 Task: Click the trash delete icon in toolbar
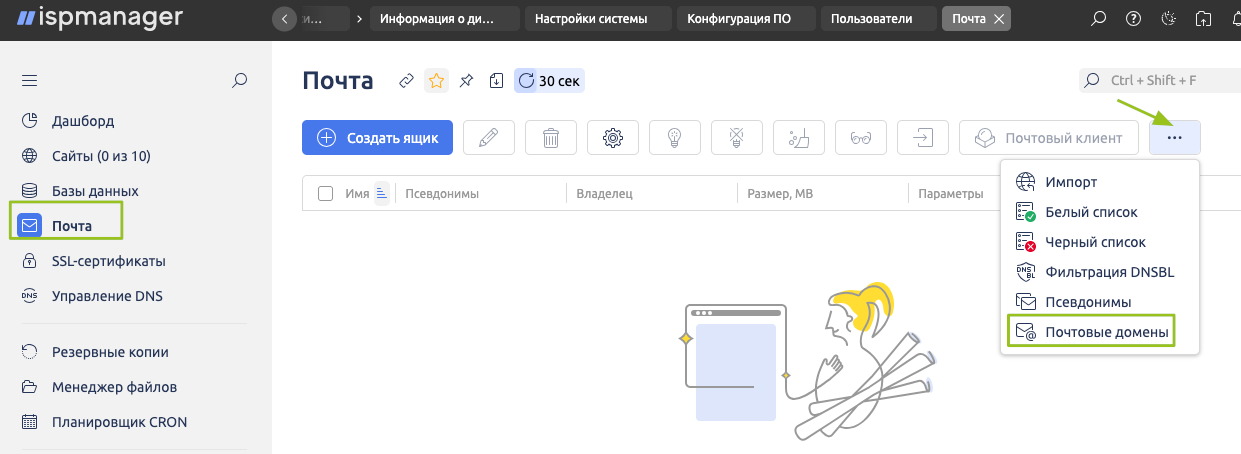tap(551, 138)
